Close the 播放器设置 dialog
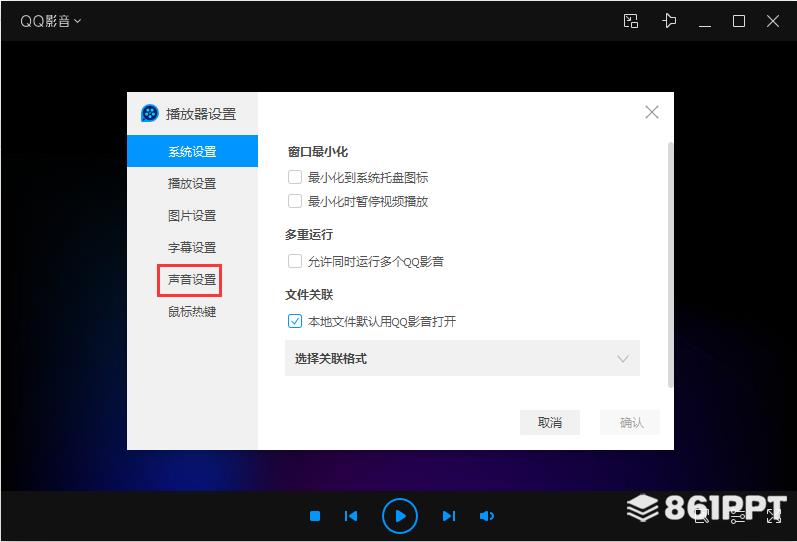The width and height of the screenshot is (797, 542). click(x=652, y=112)
